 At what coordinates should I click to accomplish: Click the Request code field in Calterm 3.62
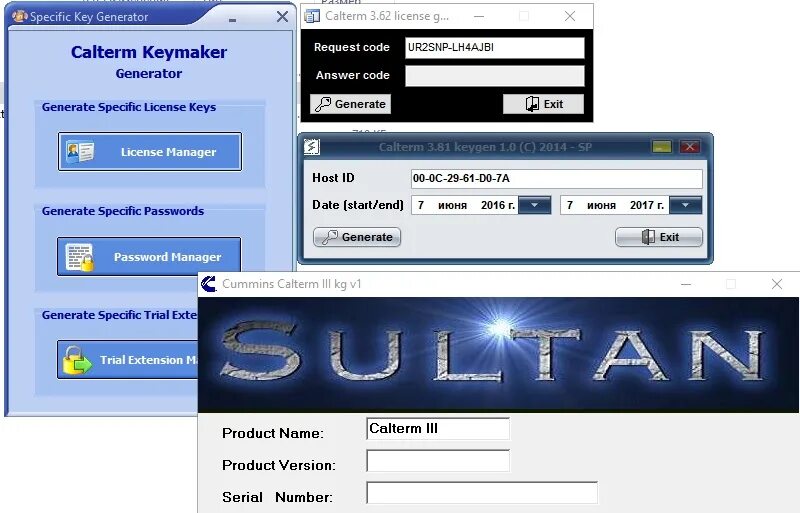click(494, 47)
